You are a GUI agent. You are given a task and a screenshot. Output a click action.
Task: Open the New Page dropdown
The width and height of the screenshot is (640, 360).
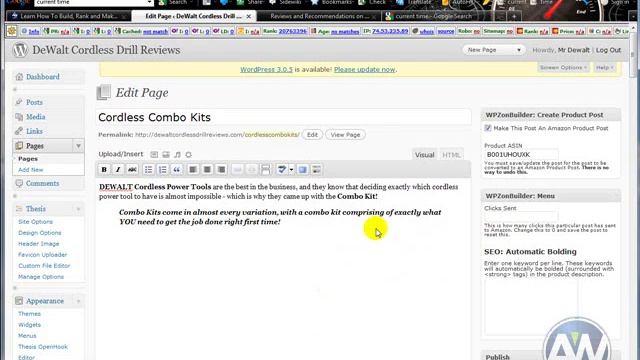click(493, 50)
